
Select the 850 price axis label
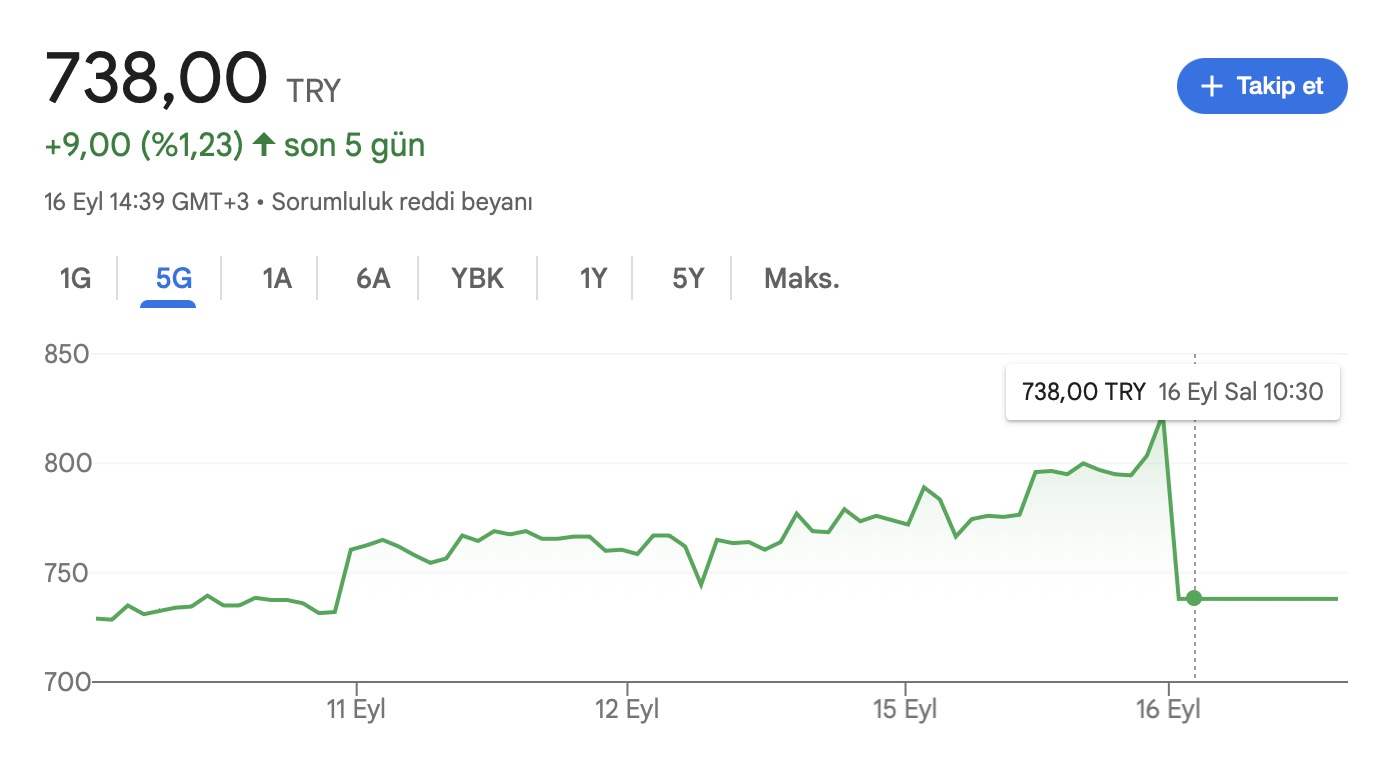pyautogui.click(x=62, y=353)
